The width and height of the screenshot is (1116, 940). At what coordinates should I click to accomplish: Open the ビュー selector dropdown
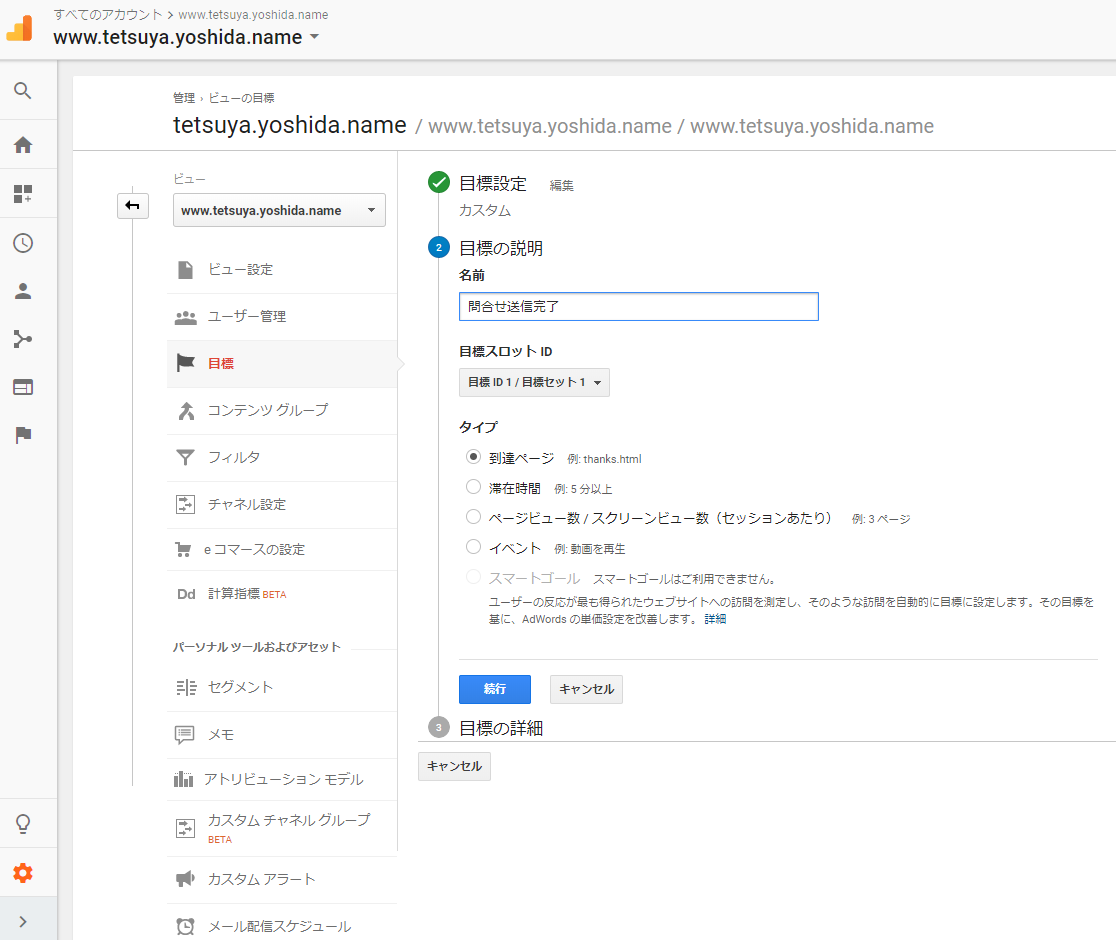pos(279,211)
